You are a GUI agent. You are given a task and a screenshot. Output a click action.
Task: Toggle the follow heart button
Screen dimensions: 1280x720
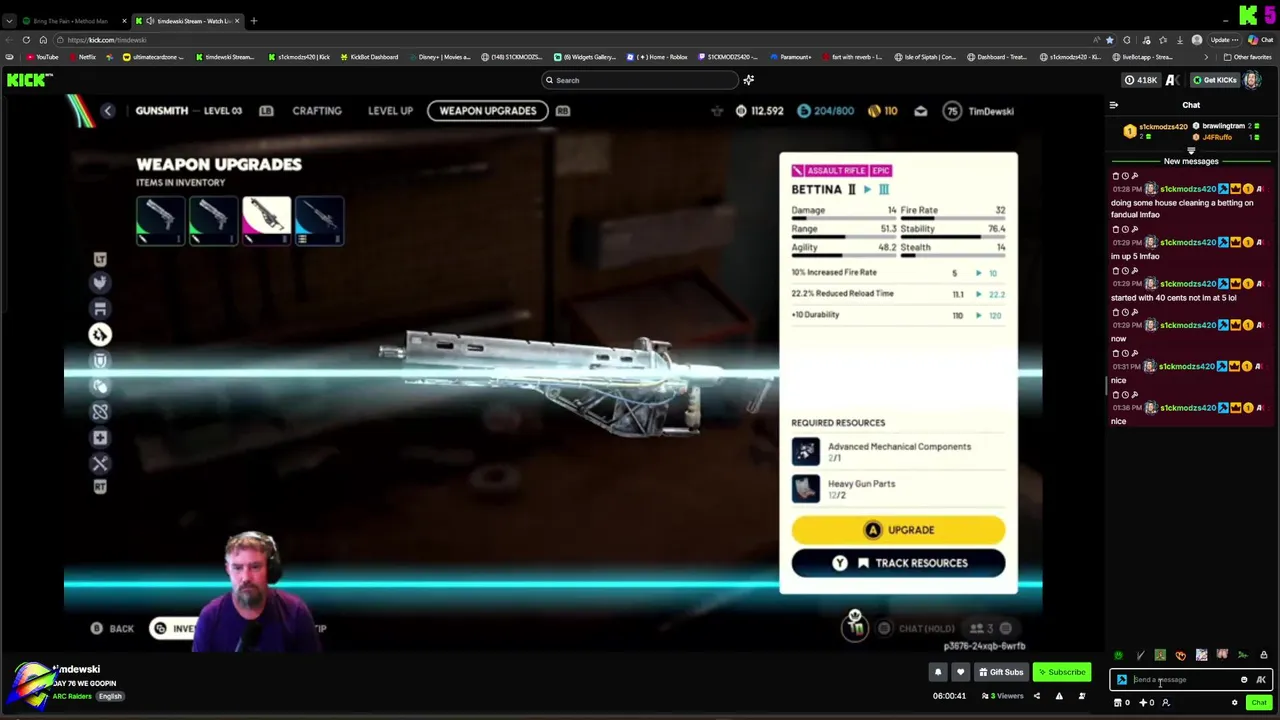point(960,672)
